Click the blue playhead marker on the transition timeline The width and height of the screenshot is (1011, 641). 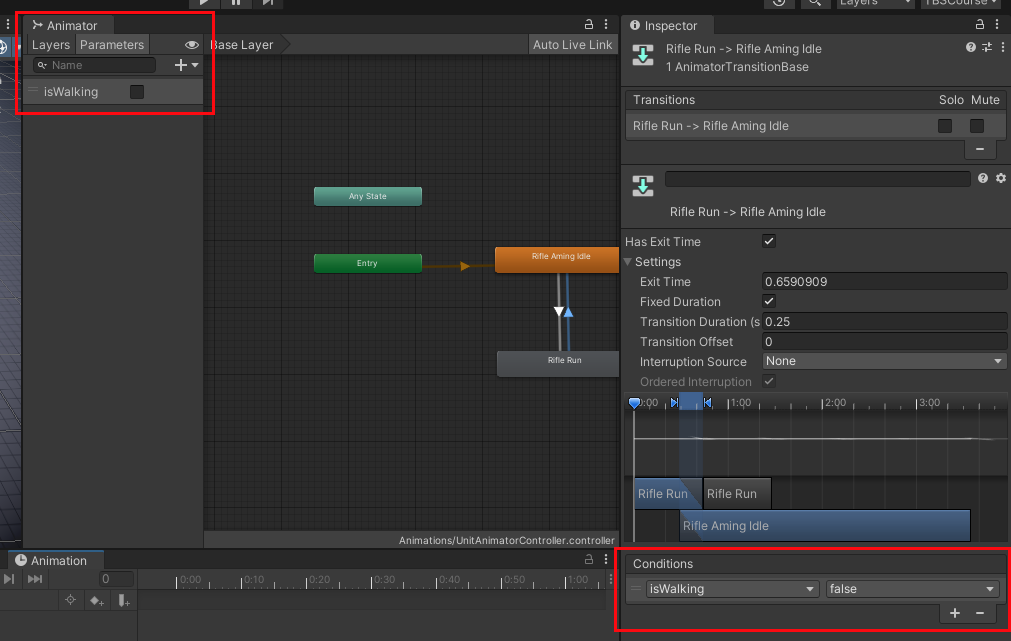click(x=634, y=402)
